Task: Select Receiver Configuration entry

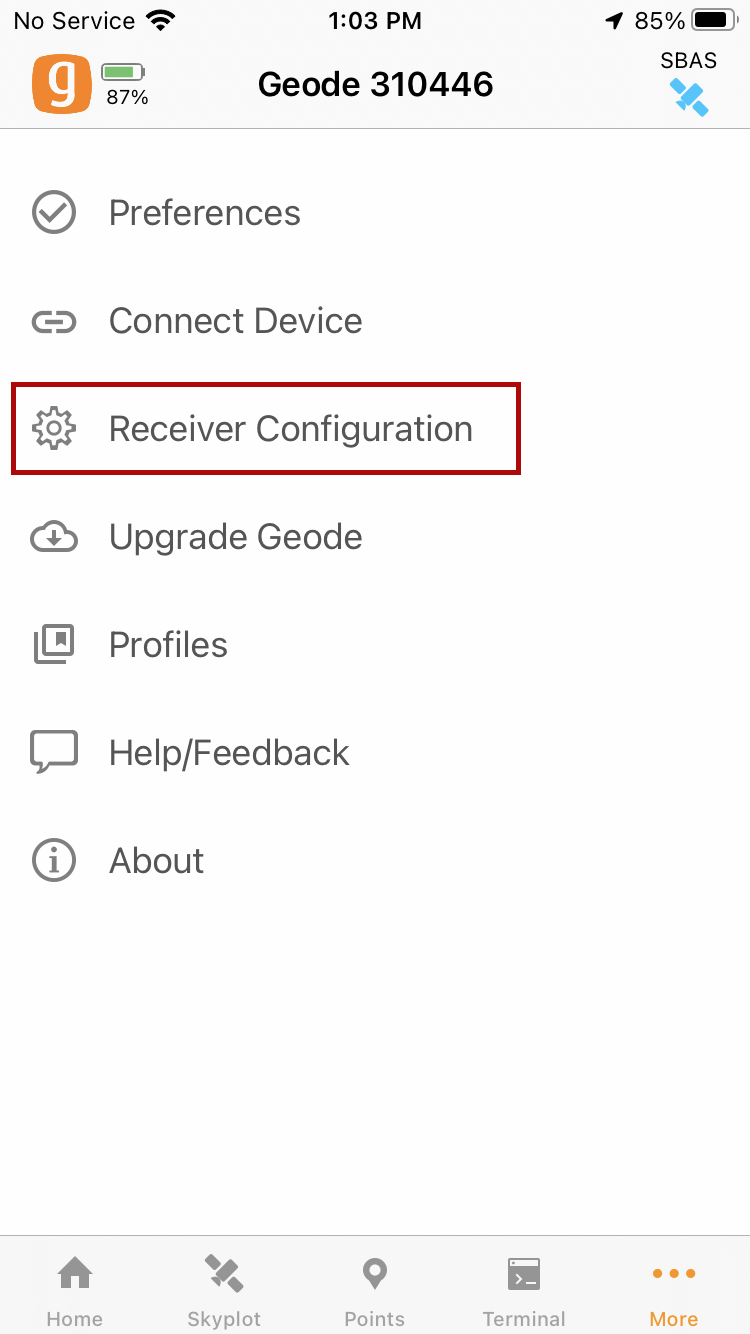Action: coord(290,429)
